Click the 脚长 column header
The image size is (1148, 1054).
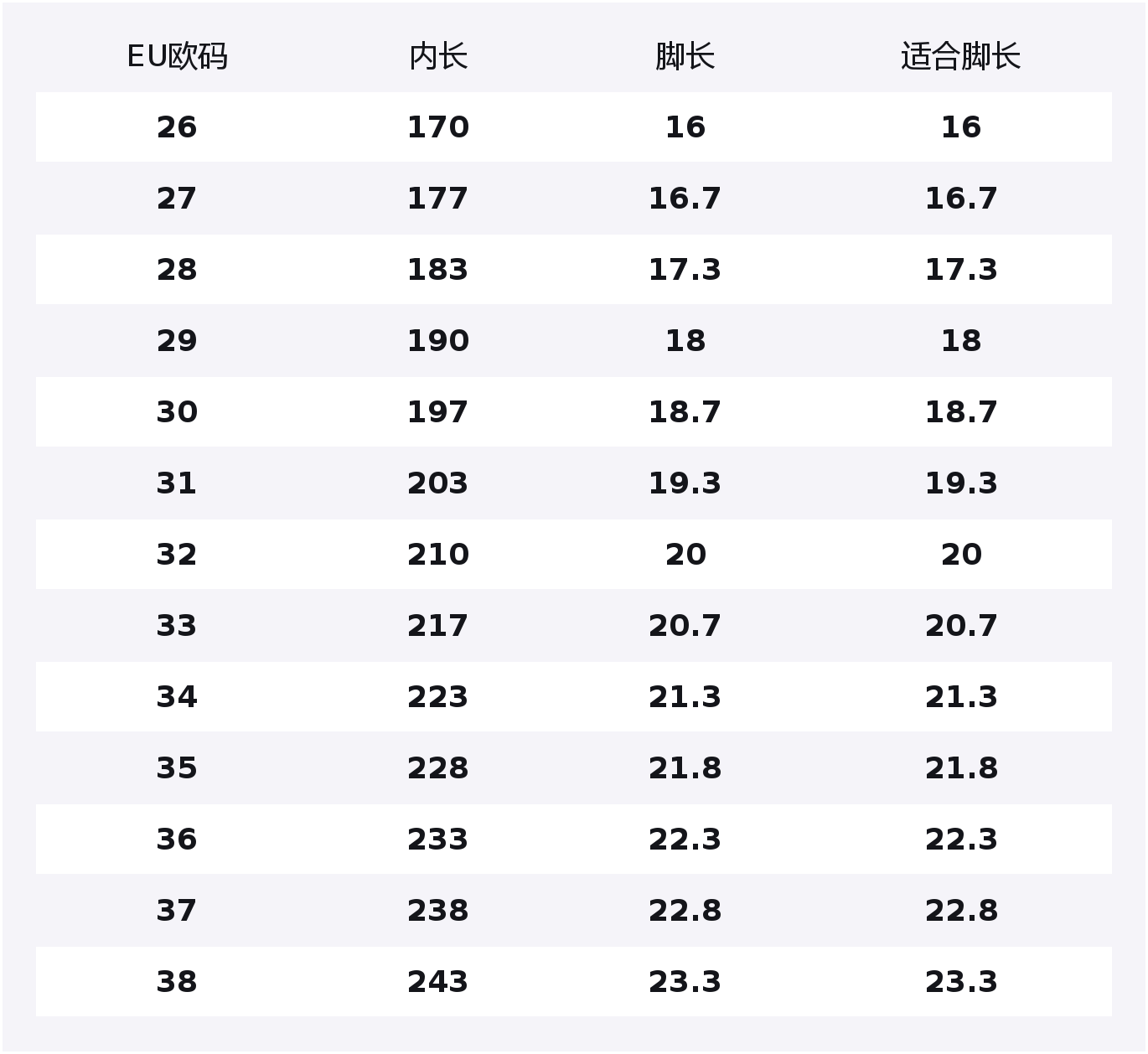tap(685, 57)
